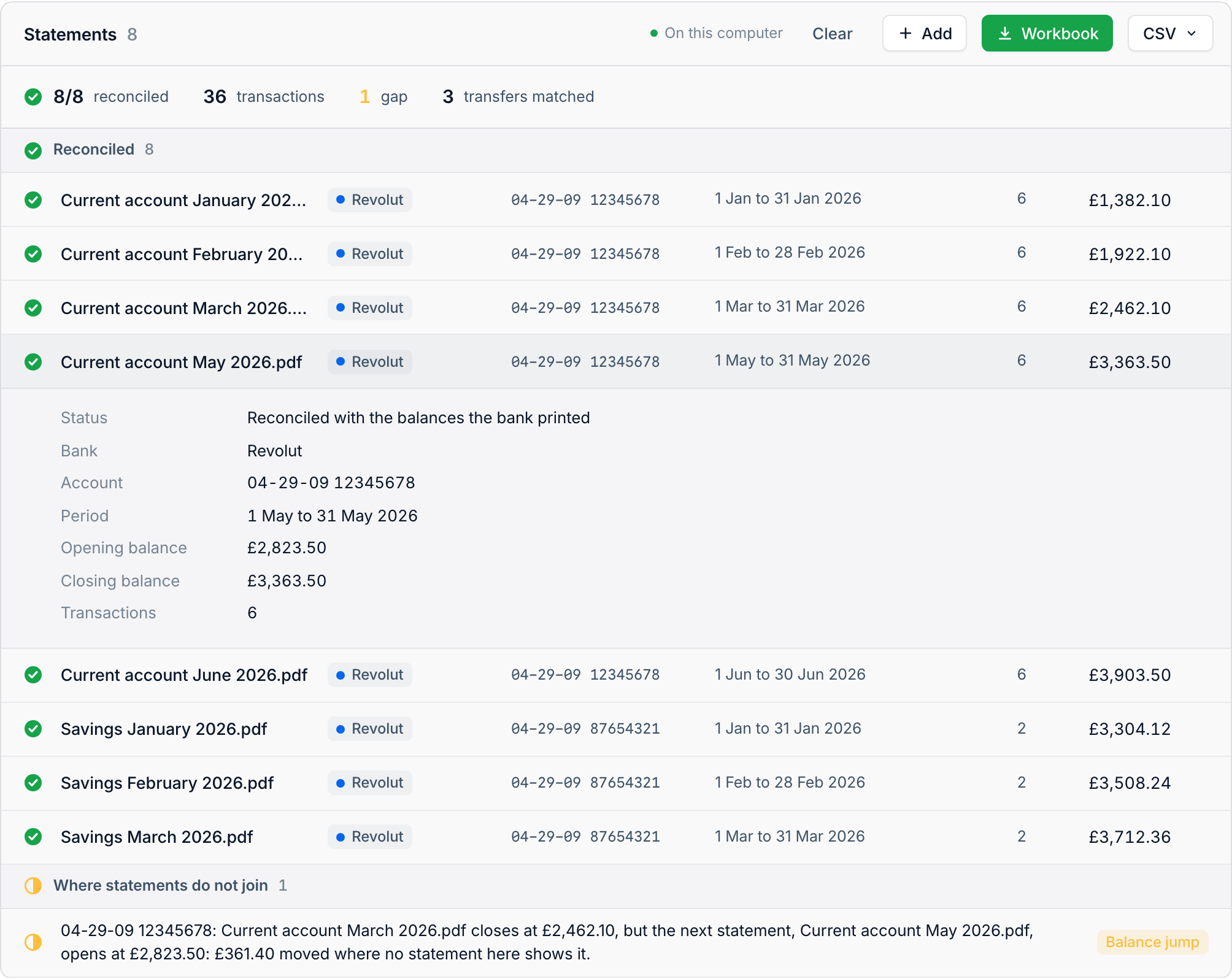Click the Revolut badge on Current account June row
Viewport: 1232px width, 979px height.
click(x=370, y=675)
